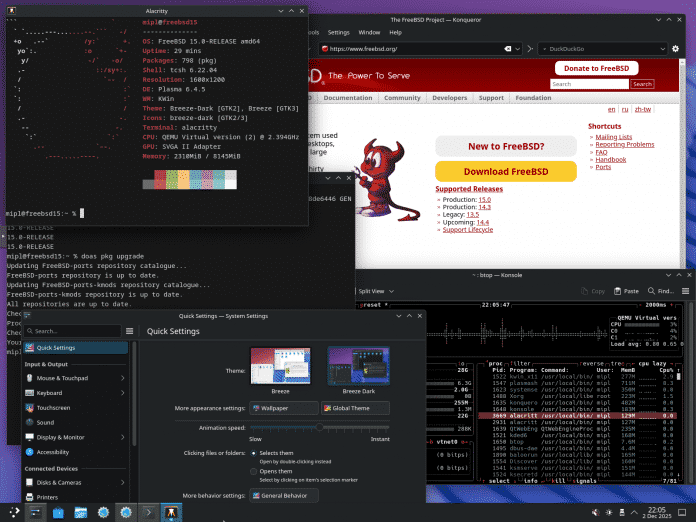Image resolution: width=696 pixels, height=522 pixels.
Task: Click the Show Desktop icon in panel
Action: (x=682, y=513)
